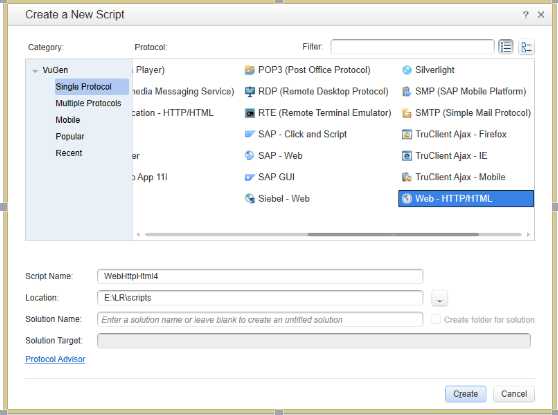
Task: Collapse the VuGen category tree node
Action: 35,70
